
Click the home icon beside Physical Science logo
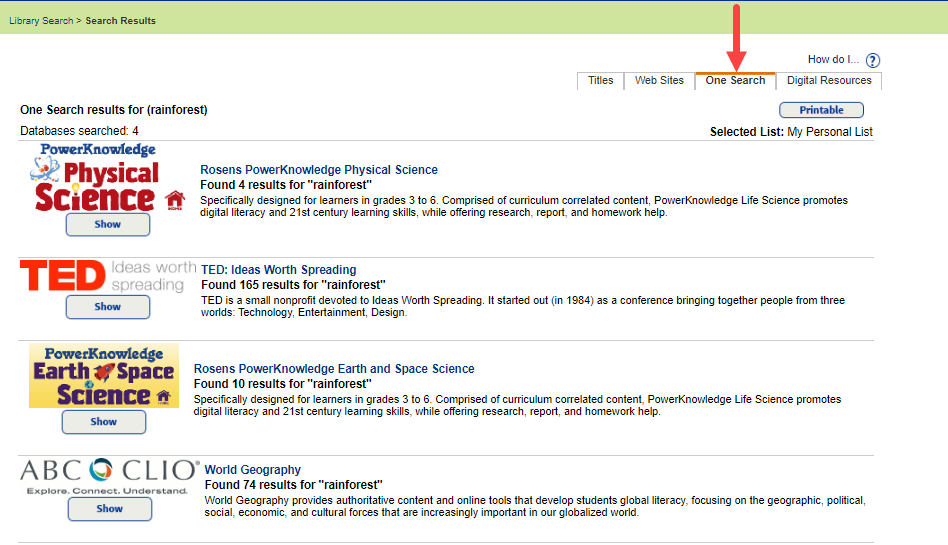(x=175, y=199)
